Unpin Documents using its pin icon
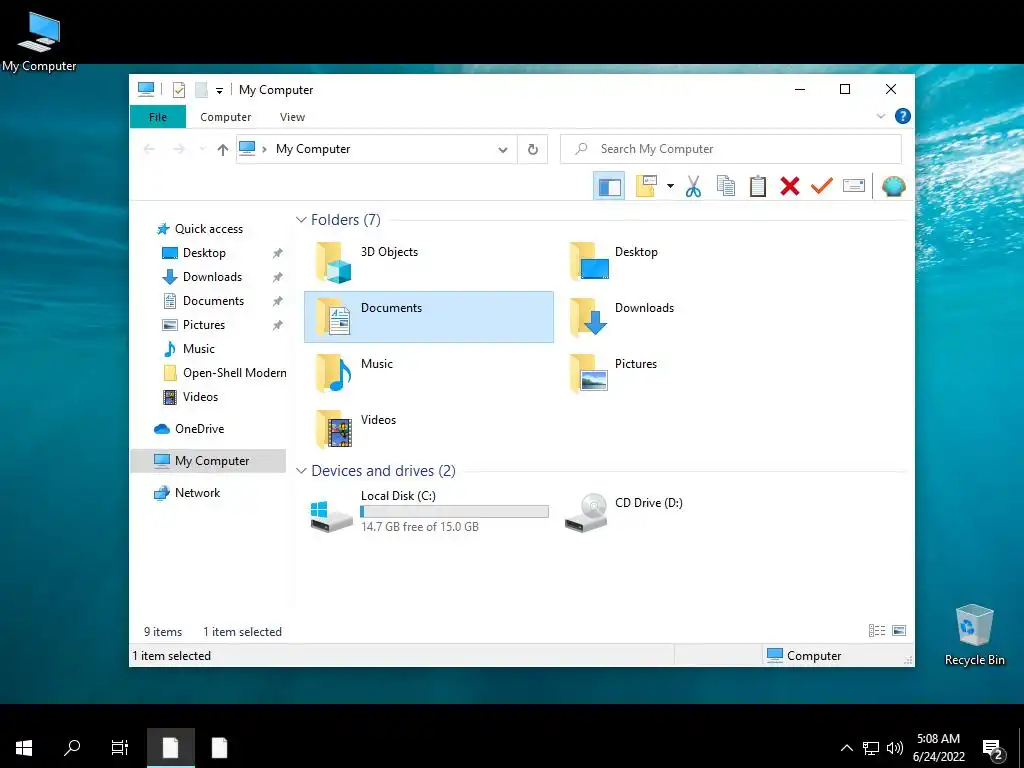Viewport: 1024px width, 768px height. [x=278, y=301]
